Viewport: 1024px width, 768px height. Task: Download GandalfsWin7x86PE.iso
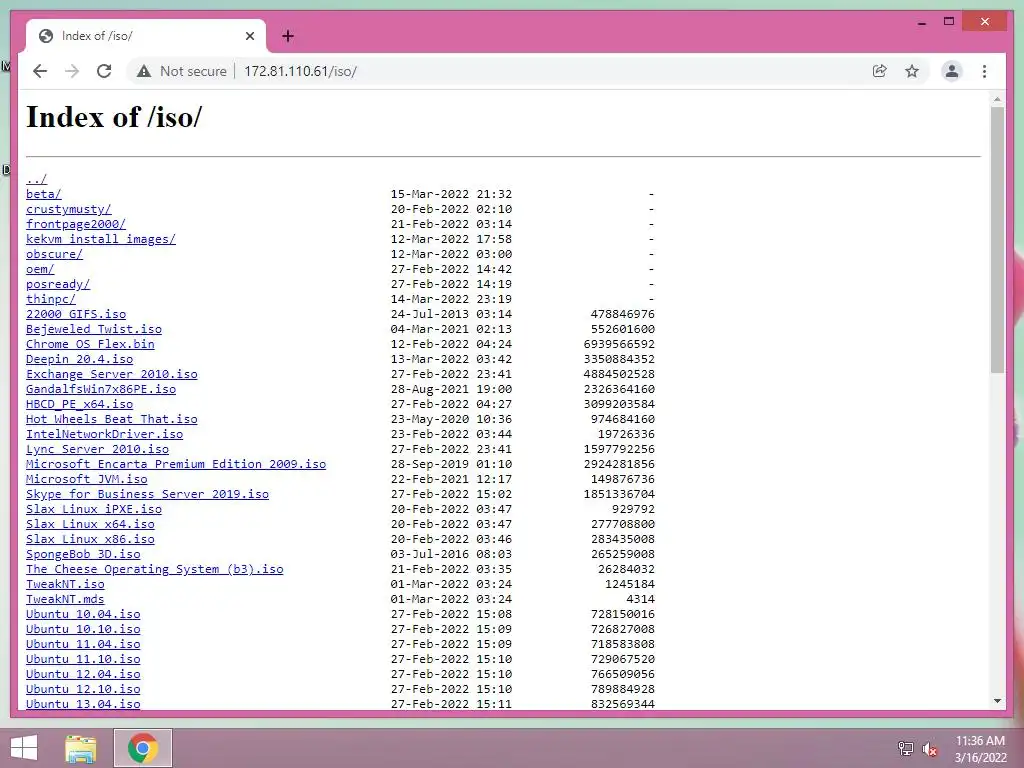coord(101,389)
